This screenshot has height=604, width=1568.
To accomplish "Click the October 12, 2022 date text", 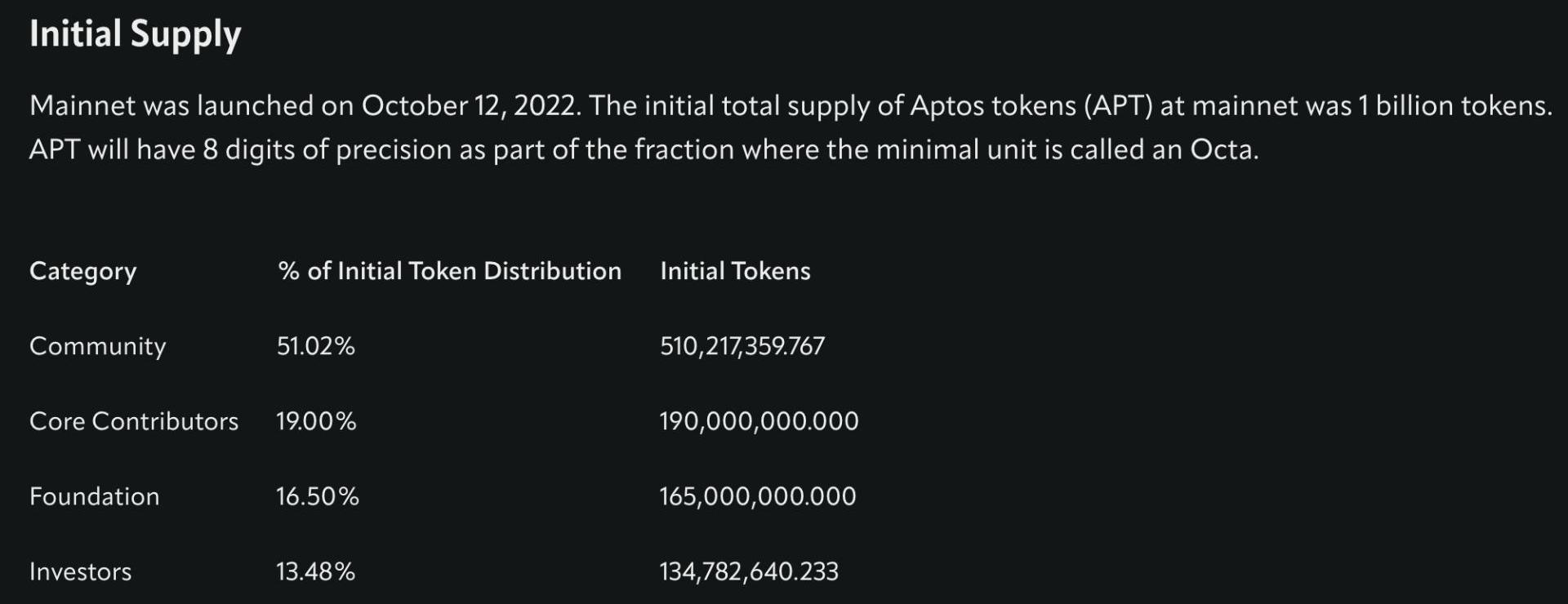I will pyautogui.click(x=470, y=106).
